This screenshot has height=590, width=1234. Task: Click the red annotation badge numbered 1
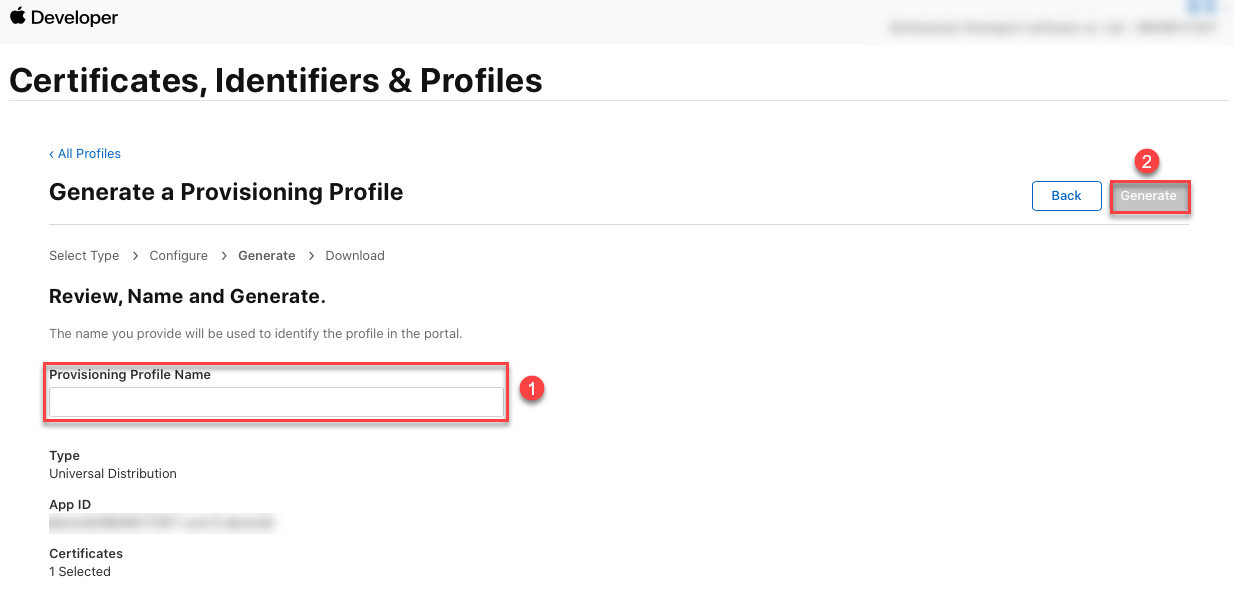[533, 389]
